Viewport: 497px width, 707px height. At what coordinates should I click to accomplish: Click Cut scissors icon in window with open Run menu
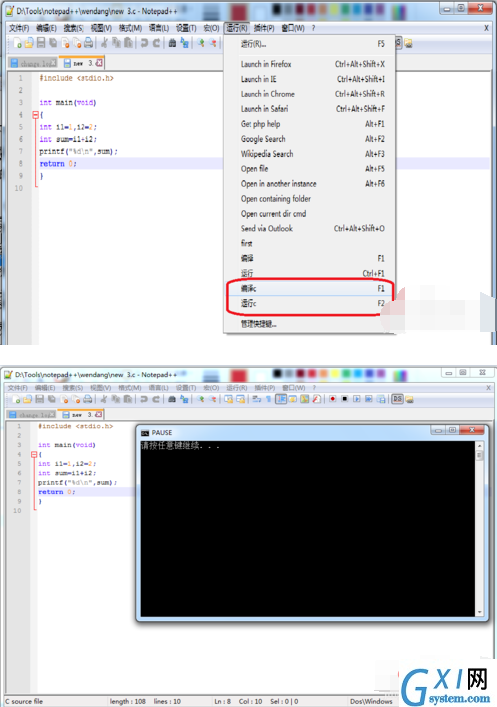pos(105,43)
